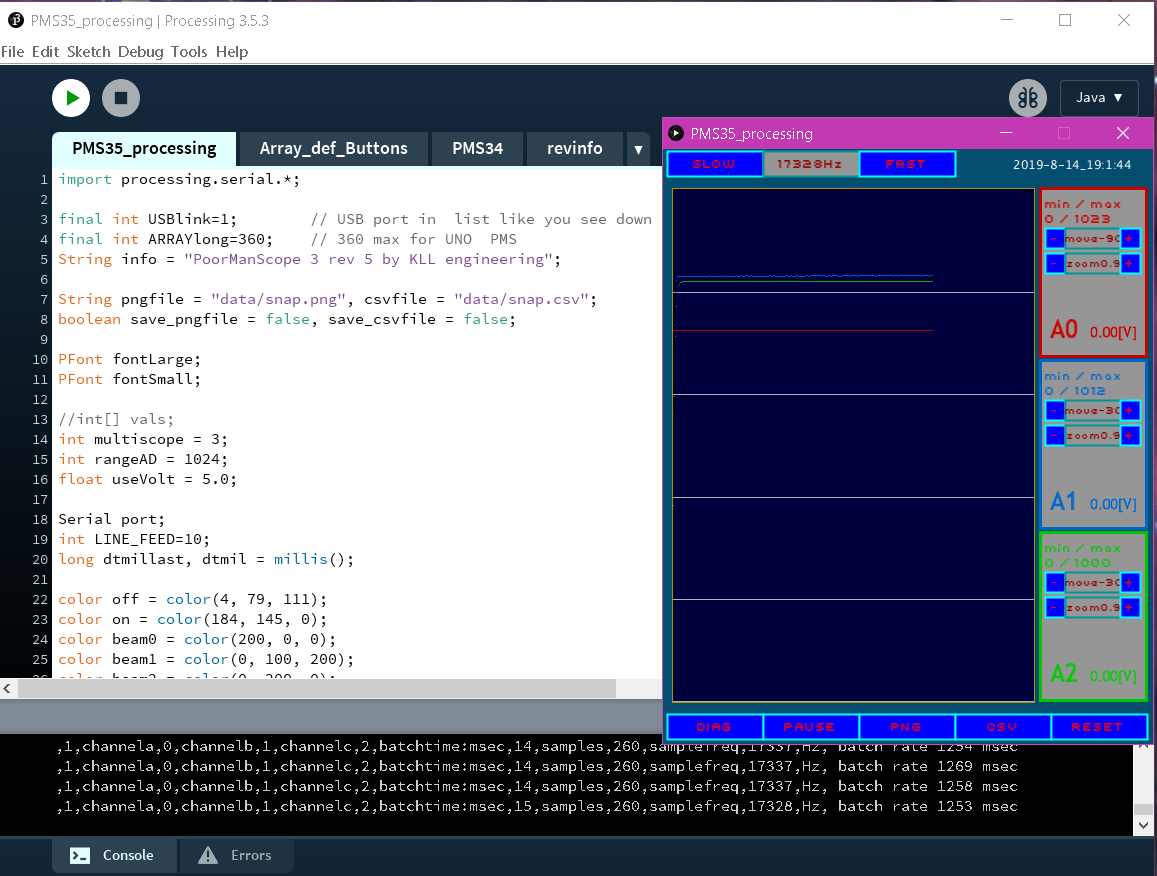Toggle the DIAG button in scope
Screen dimensions: 1157x876
[x=714, y=727]
